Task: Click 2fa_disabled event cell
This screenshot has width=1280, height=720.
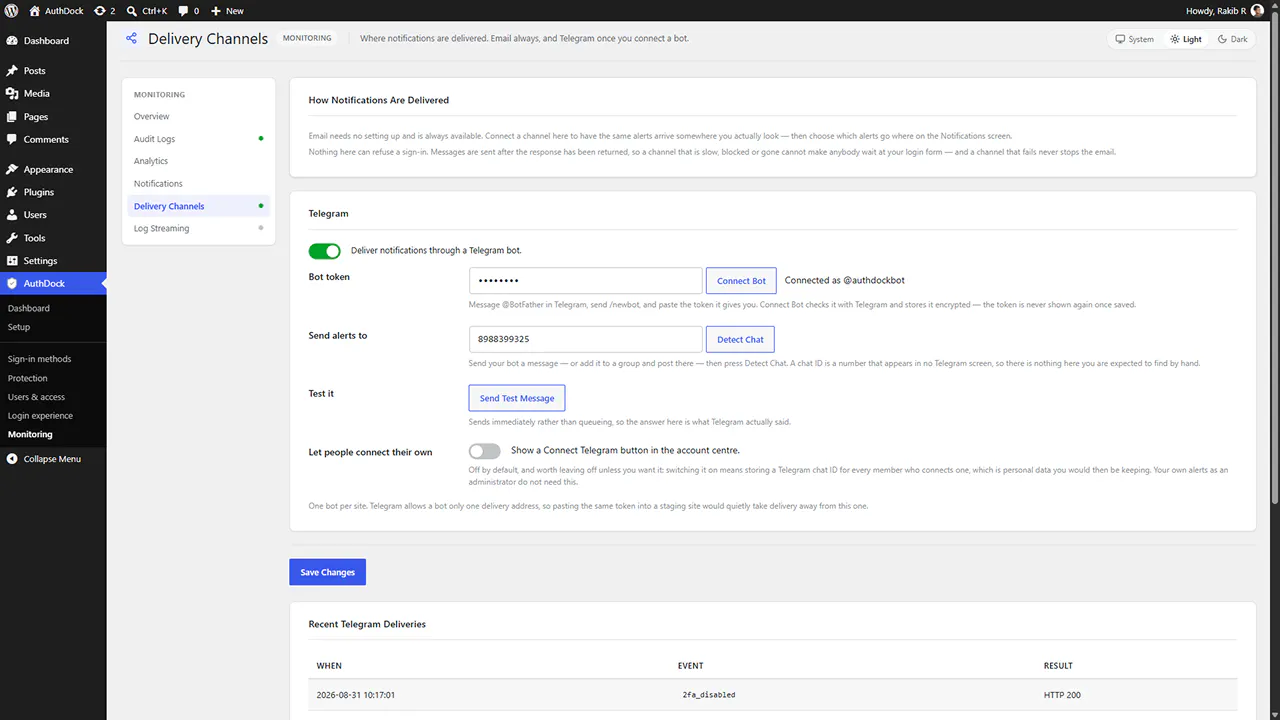Action: (x=709, y=695)
